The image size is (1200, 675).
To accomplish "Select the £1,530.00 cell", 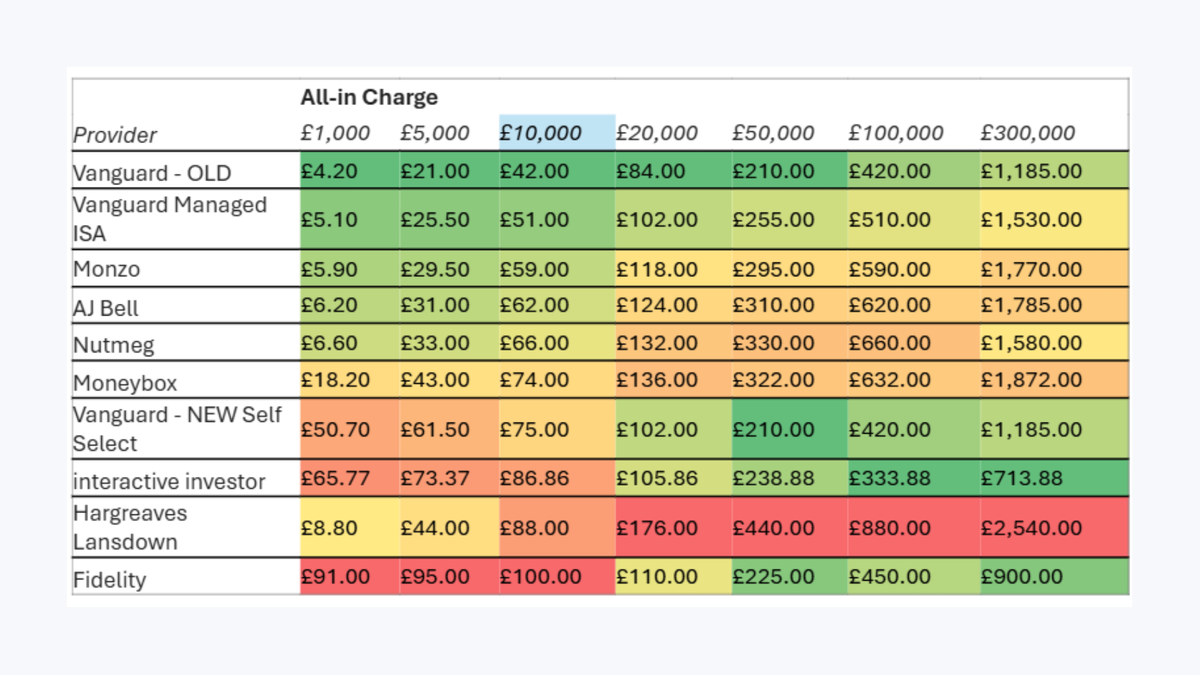I will 1055,220.
